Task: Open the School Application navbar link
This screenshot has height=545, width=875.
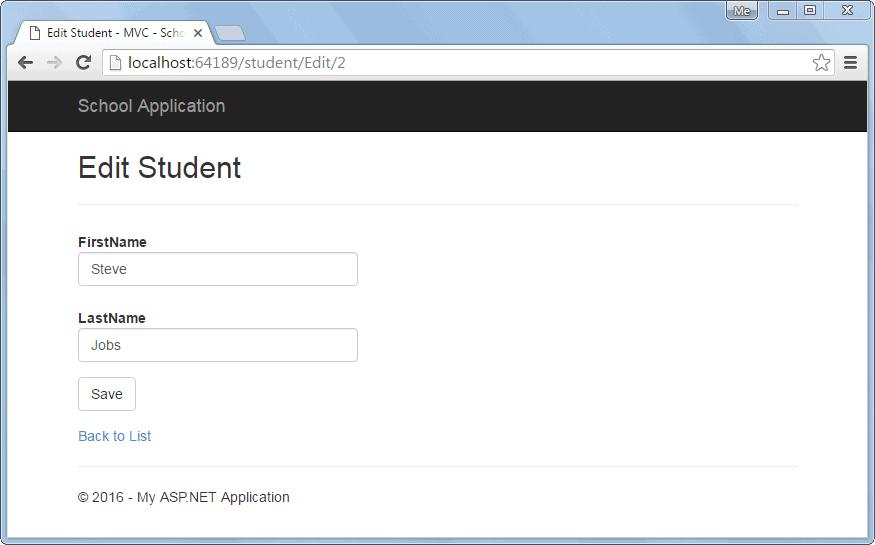Action: click(151, 106)
